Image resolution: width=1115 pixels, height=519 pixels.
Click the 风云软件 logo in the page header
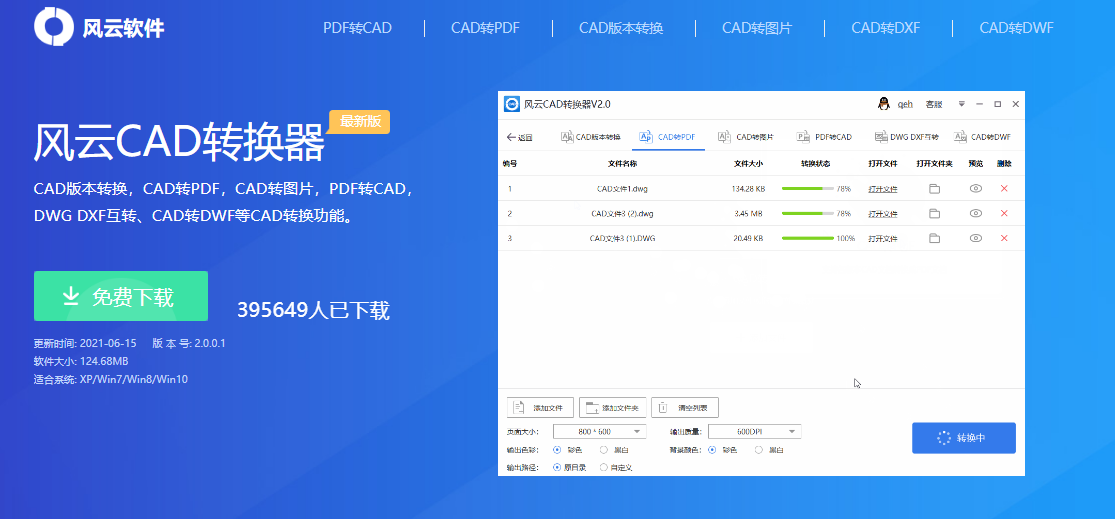(100, 26)
